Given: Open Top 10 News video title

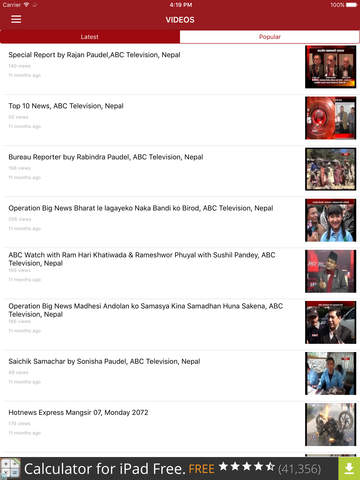Looking at the screenshot, I should pos(66,106).
